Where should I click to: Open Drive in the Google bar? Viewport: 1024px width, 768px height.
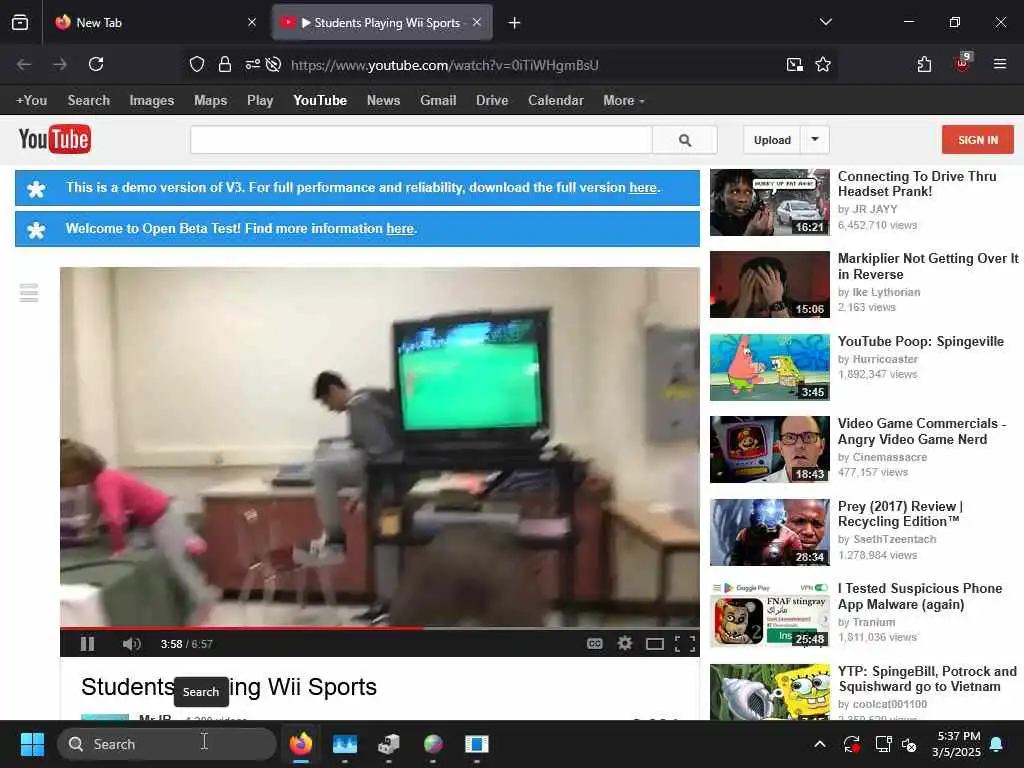[492, 101]
